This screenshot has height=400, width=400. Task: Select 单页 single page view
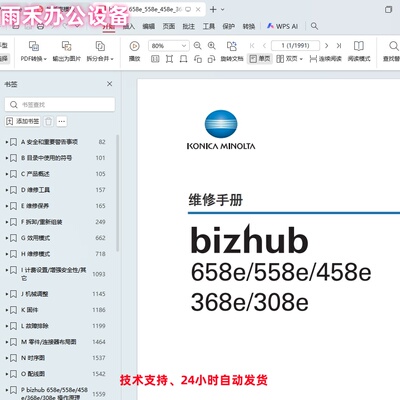(x=260, y=59)
